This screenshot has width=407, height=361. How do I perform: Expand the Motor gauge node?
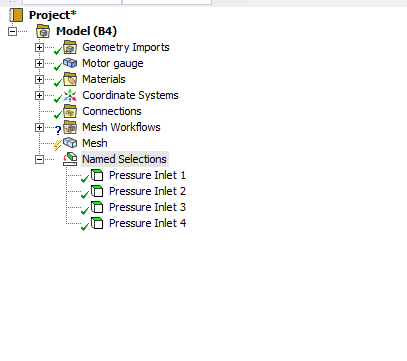click(39, 63)
